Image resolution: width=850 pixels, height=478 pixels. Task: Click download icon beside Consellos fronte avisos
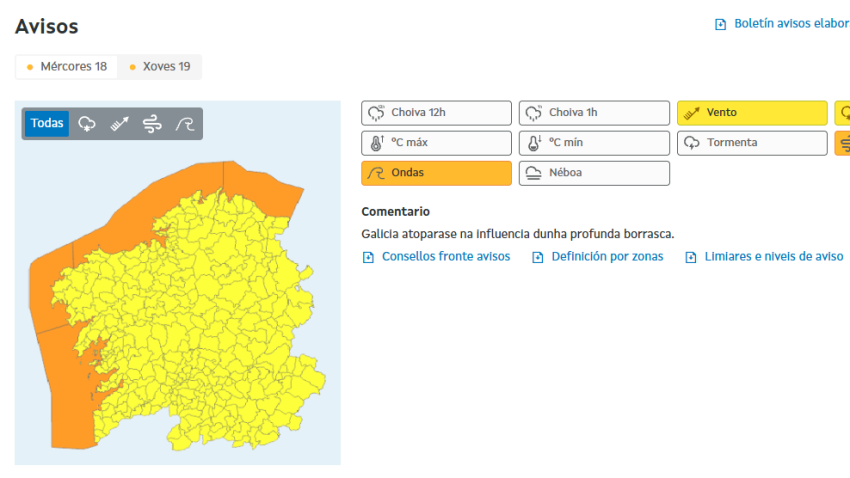pyautogui.click(x=368, y=257)
